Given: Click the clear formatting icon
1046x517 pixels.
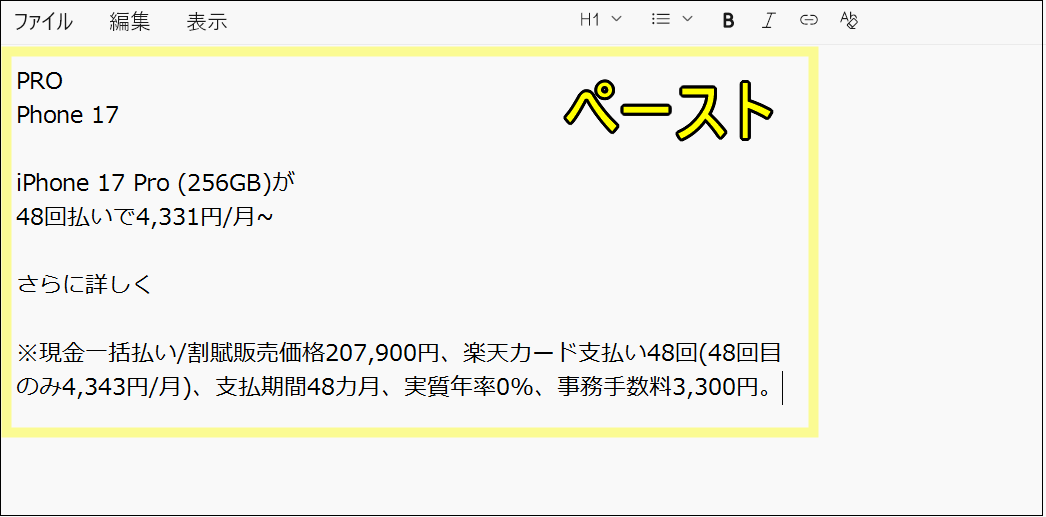Looking at the screenshot, I should 849,21.
